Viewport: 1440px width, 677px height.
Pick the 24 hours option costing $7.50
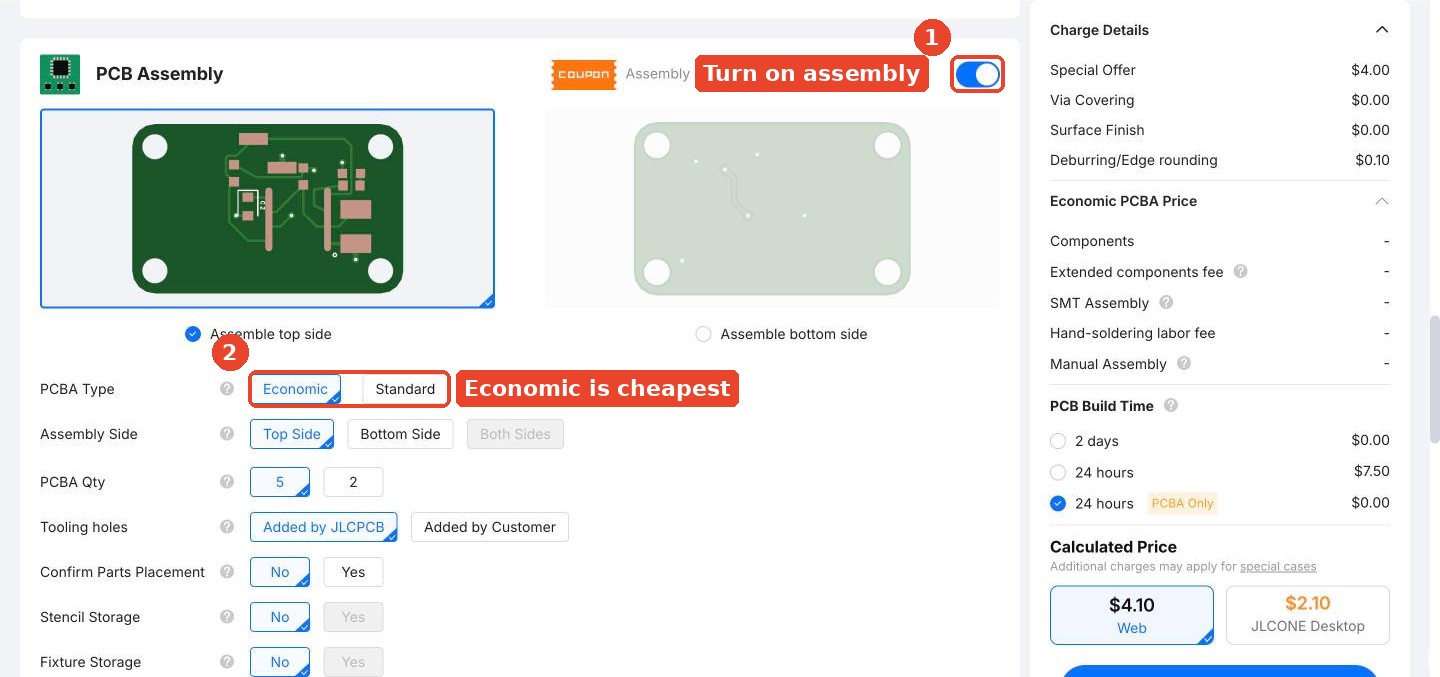[1058, 472]
